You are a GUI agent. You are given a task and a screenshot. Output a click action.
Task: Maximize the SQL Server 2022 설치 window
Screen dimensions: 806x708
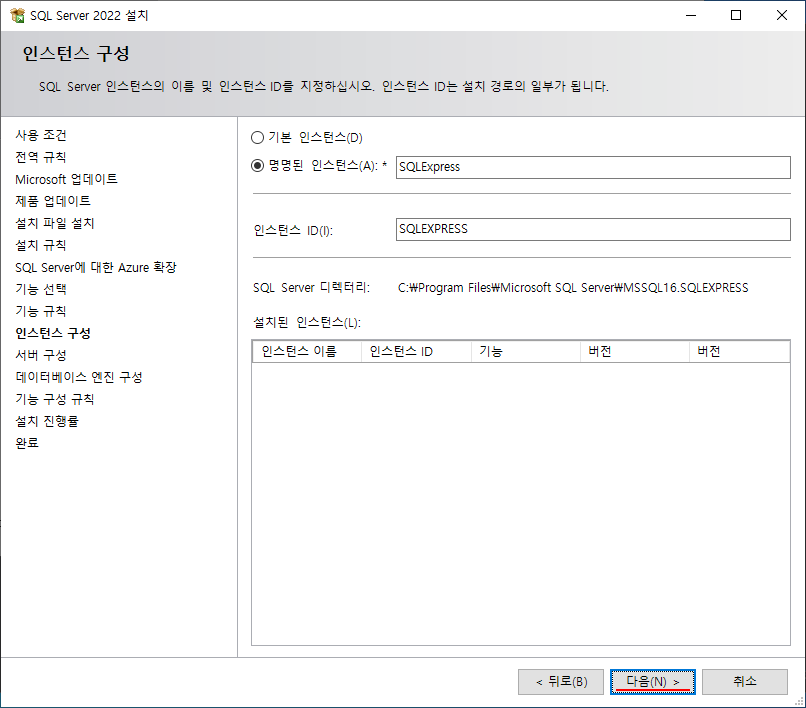pos(736,15)
